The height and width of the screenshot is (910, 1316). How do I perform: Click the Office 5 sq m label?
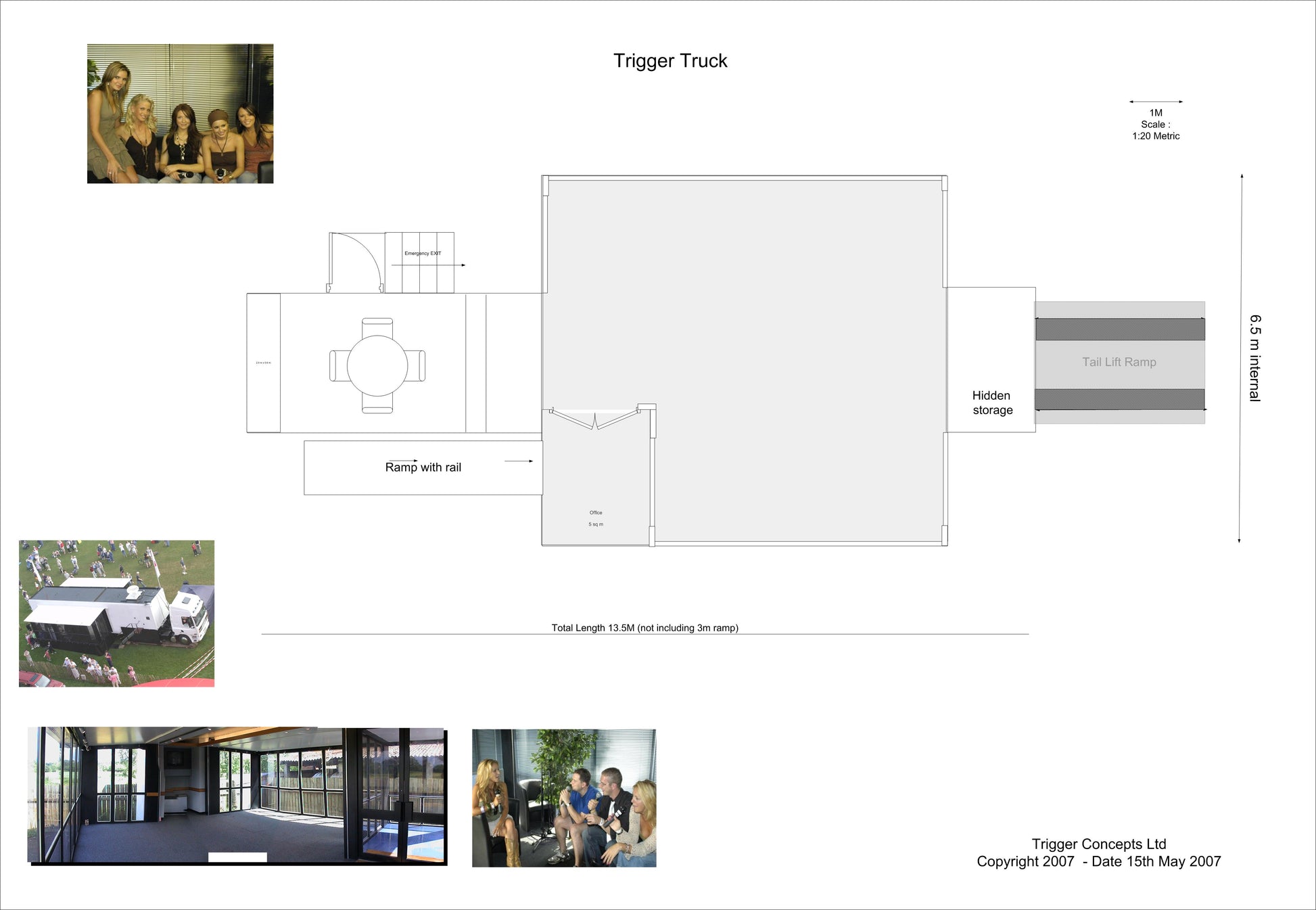click(x=595, y=518)
